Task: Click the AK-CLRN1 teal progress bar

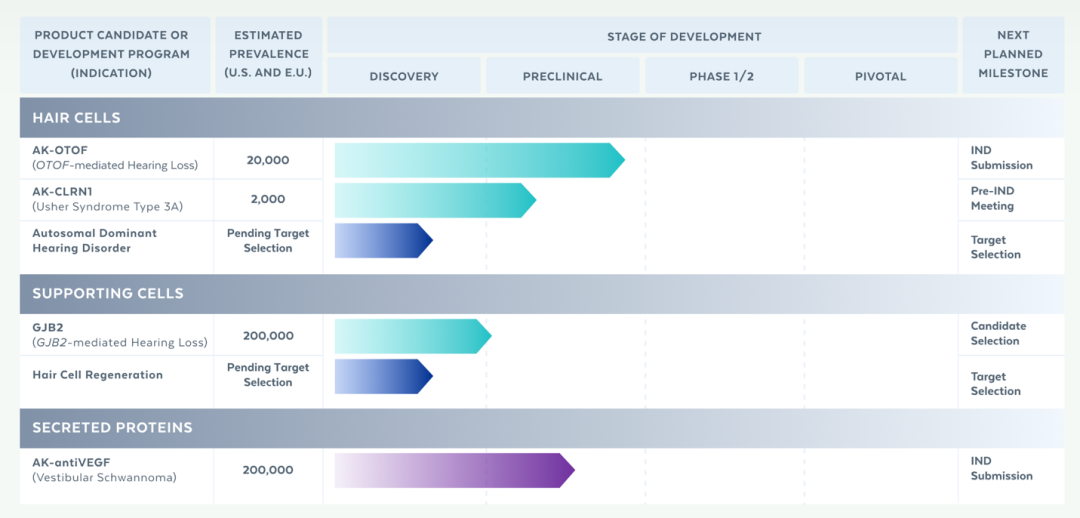Action: [x=435, y=200]
